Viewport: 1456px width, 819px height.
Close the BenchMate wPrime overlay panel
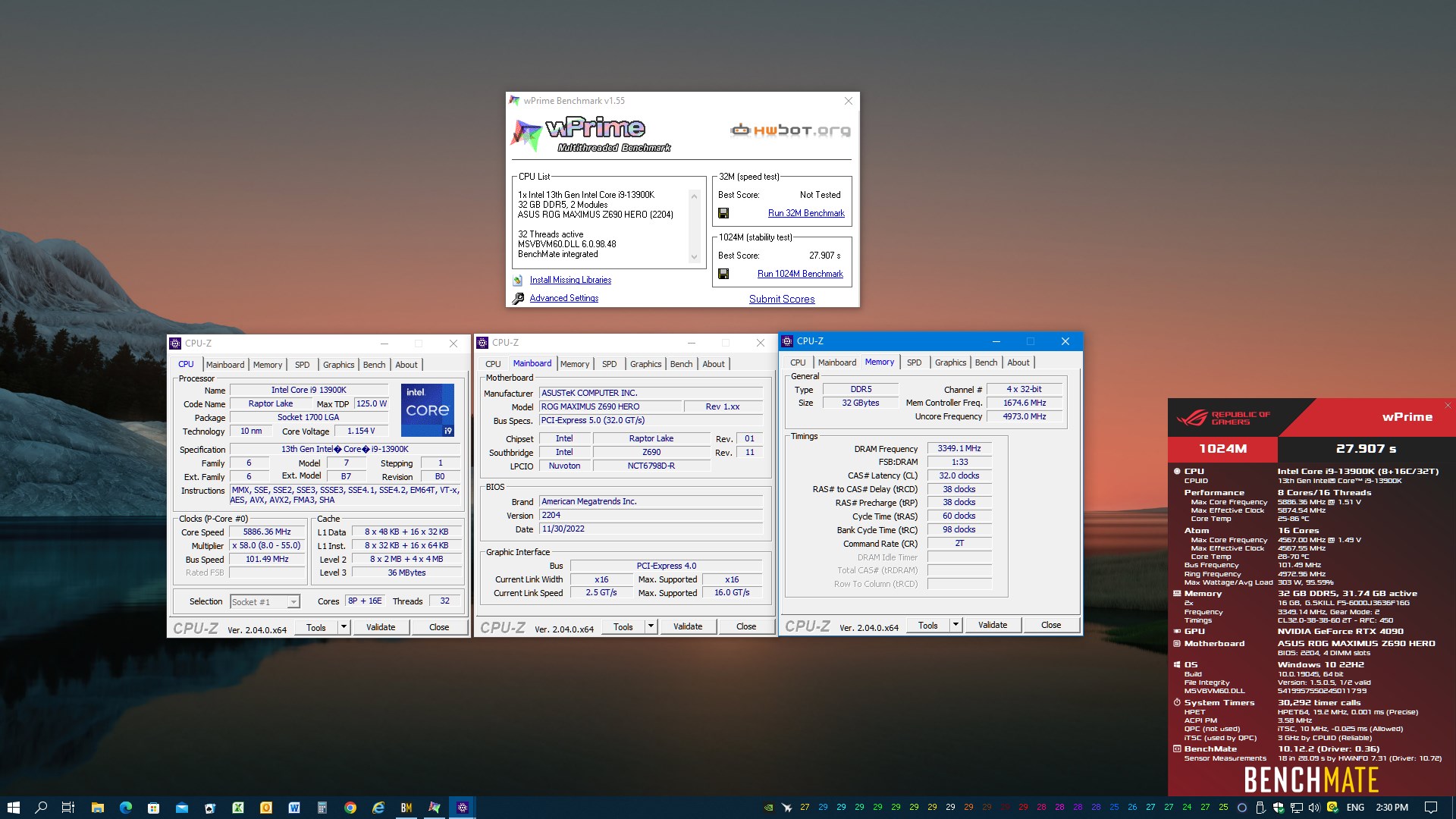(x=1447, y=406)
